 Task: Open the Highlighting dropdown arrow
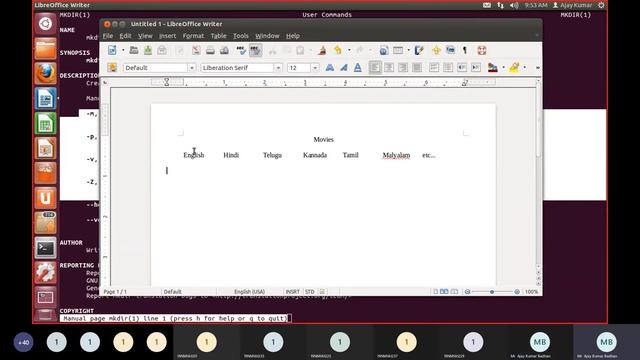524,67
